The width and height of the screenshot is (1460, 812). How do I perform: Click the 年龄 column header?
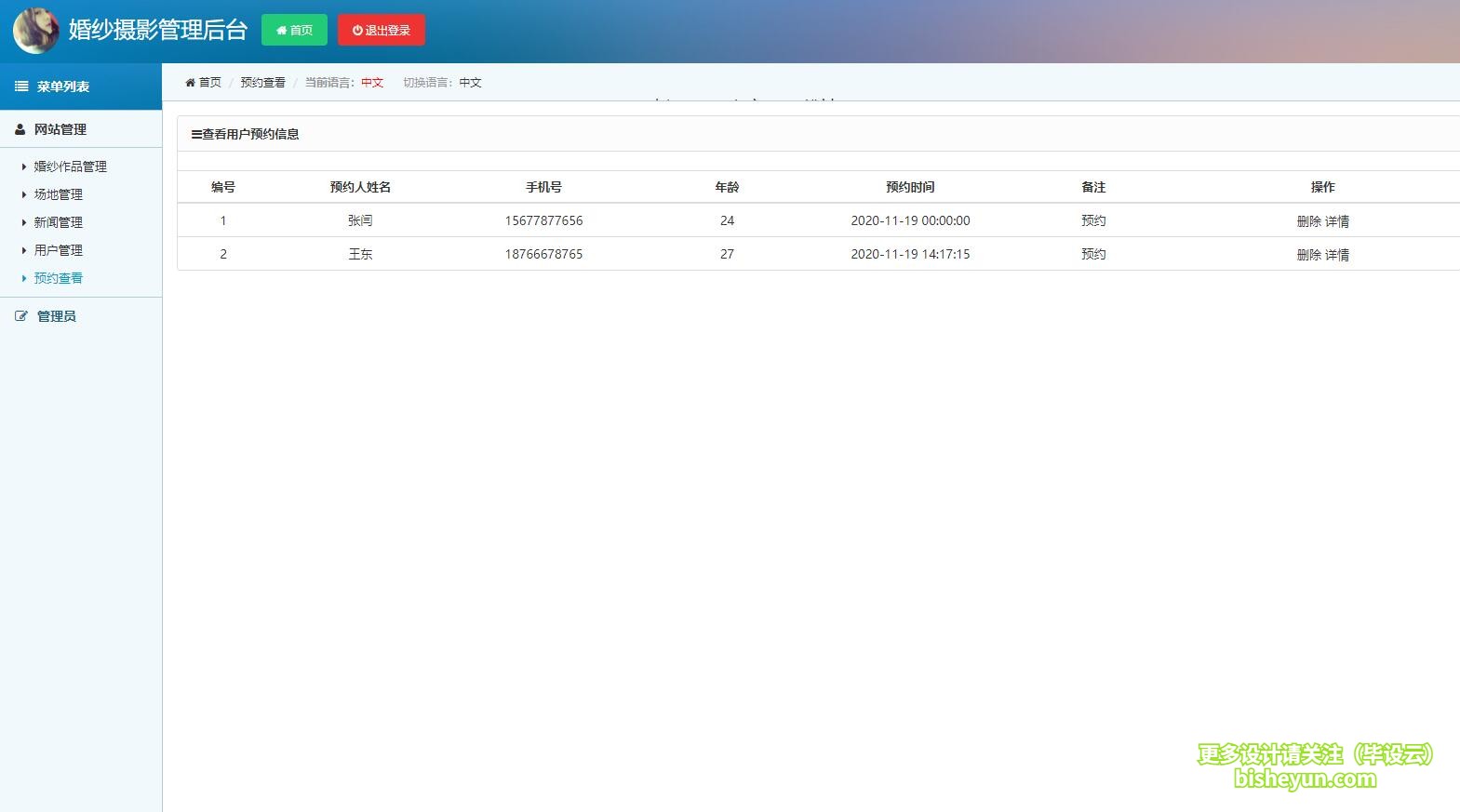[727, 187]
